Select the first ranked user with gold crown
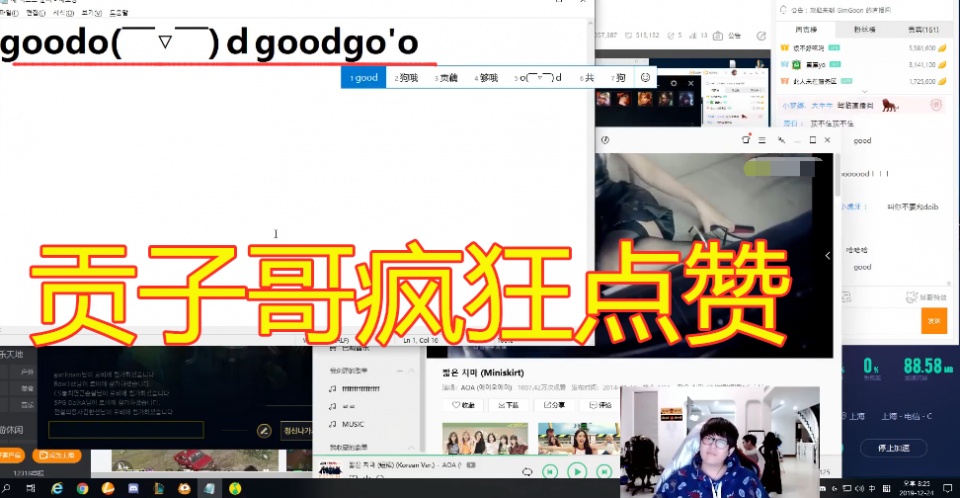The width and height of the screenshot is (960, 498). coord(864,48)
